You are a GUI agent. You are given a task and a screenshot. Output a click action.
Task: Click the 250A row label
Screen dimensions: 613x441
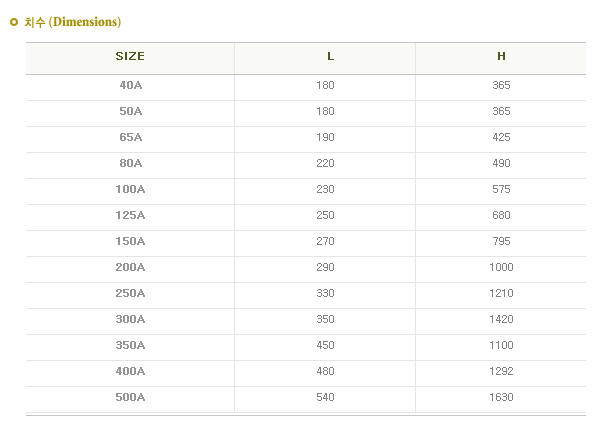point(130,293)
